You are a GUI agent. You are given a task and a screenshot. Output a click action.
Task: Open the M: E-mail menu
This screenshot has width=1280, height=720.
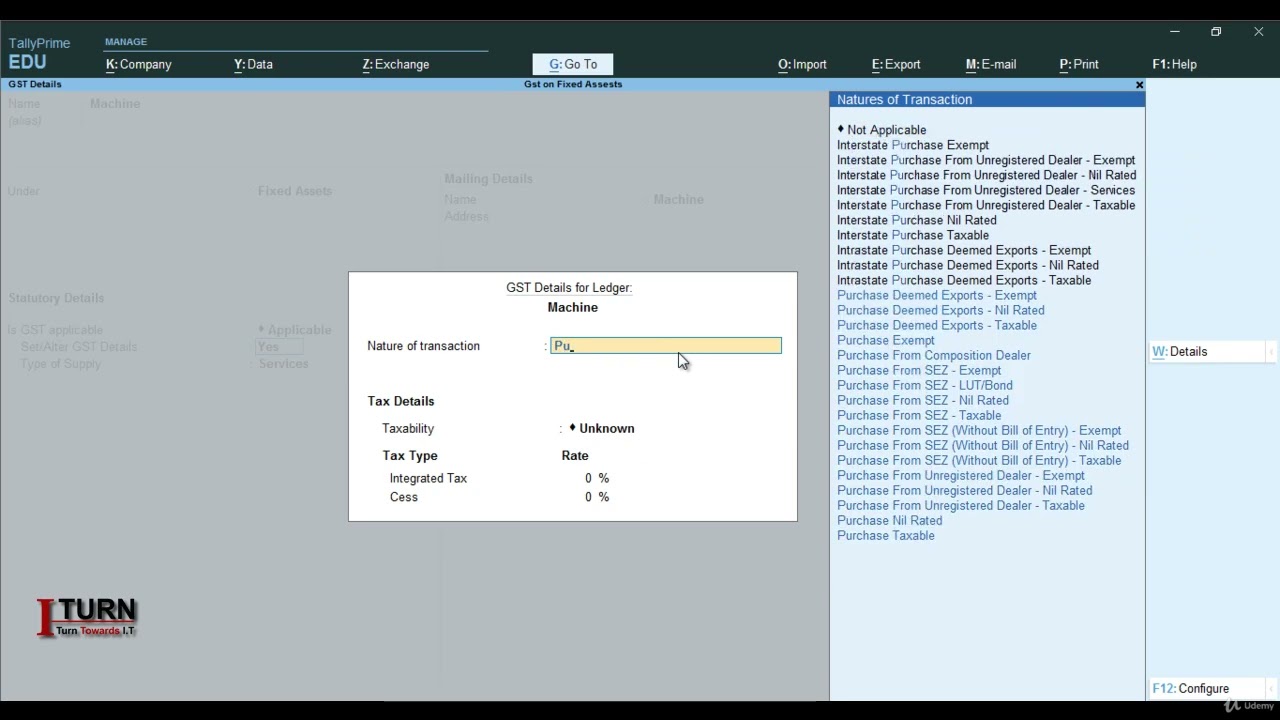(x=991, y=64)
